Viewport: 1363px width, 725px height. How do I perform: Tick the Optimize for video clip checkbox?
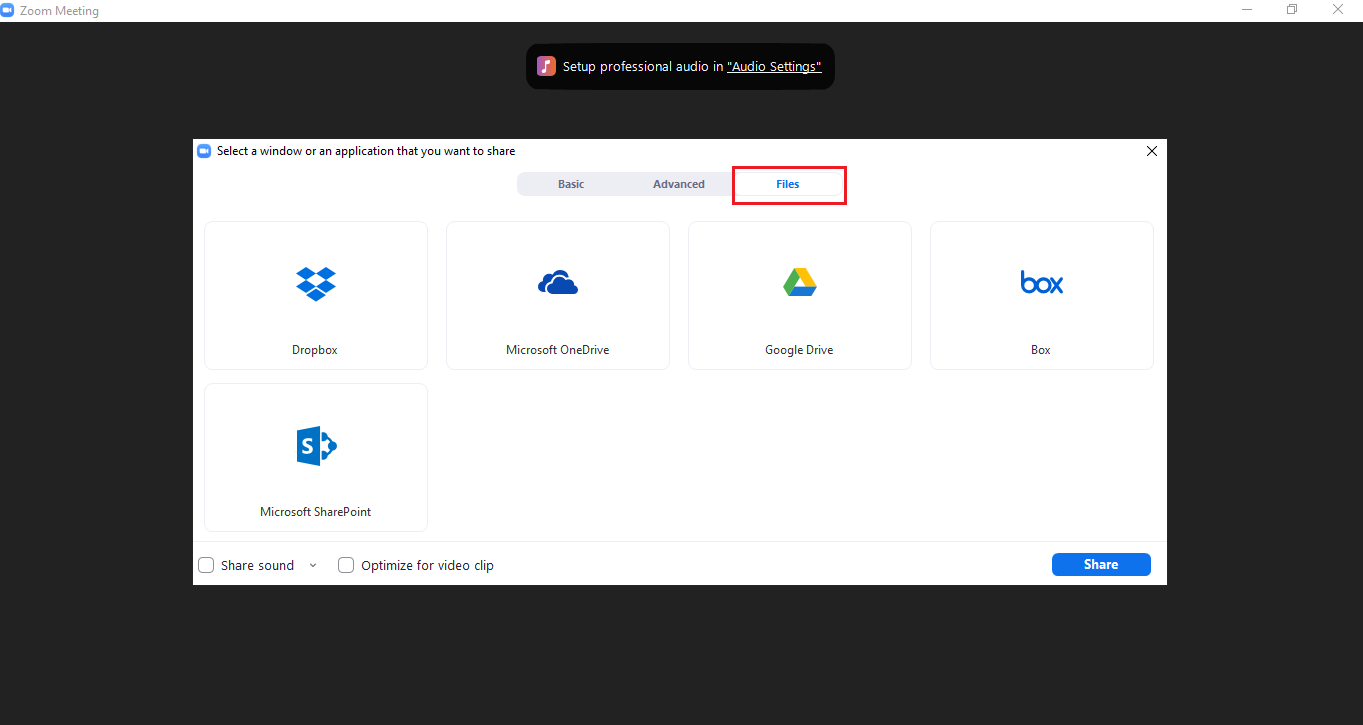346,565
